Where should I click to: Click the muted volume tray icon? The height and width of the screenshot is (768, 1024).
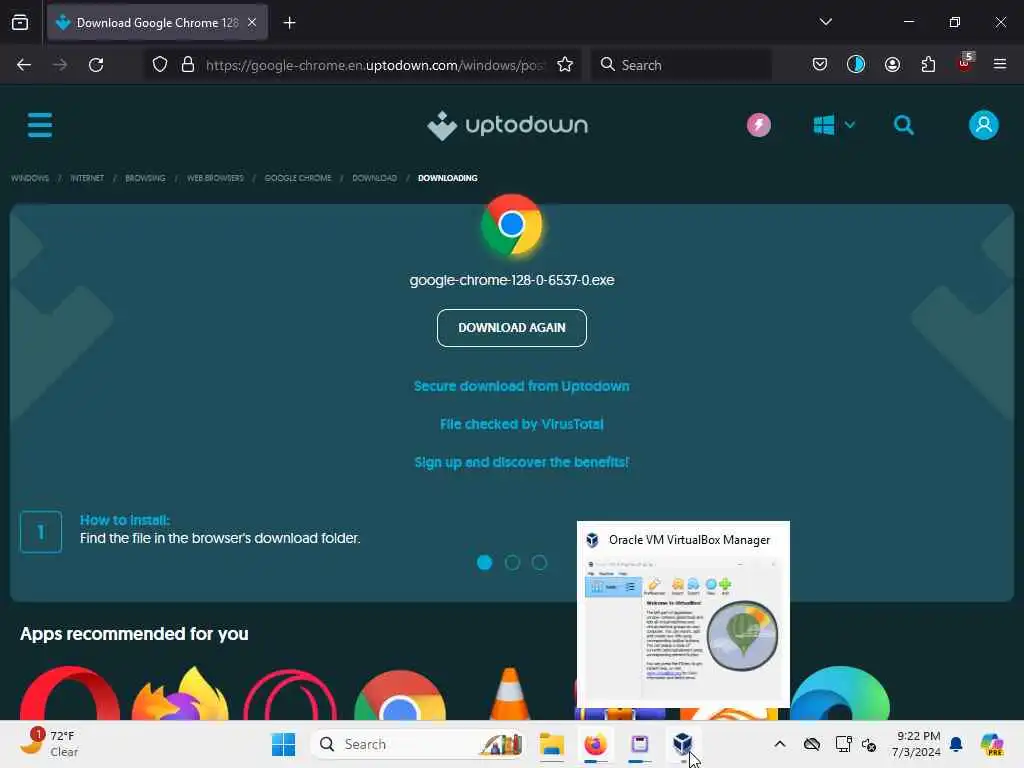(x=869, y=744)
